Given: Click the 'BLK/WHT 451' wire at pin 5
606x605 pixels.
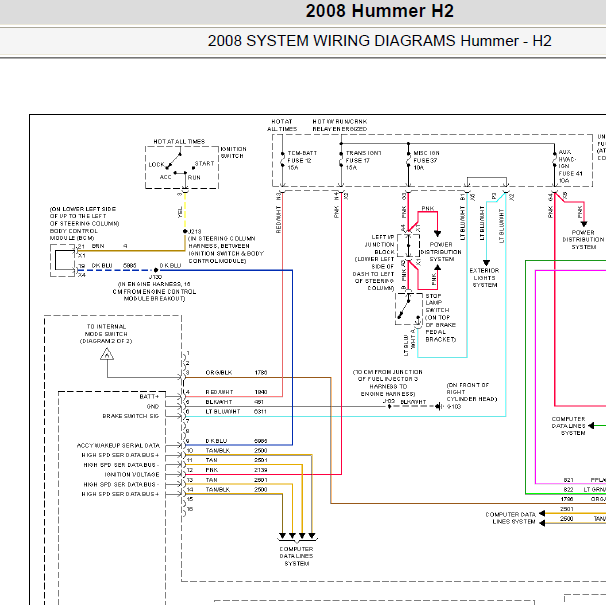Looking at the screenshot, I should point(235,402).
